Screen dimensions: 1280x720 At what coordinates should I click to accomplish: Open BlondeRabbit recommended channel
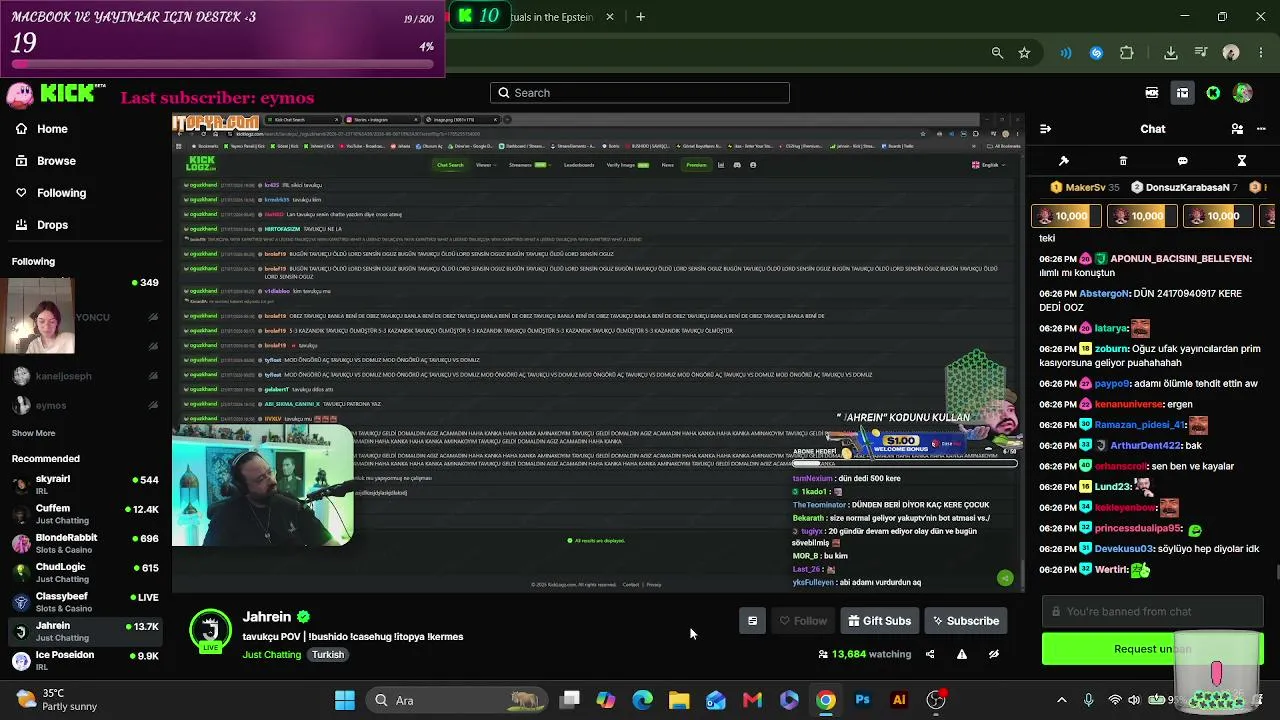tap(85, 543)
